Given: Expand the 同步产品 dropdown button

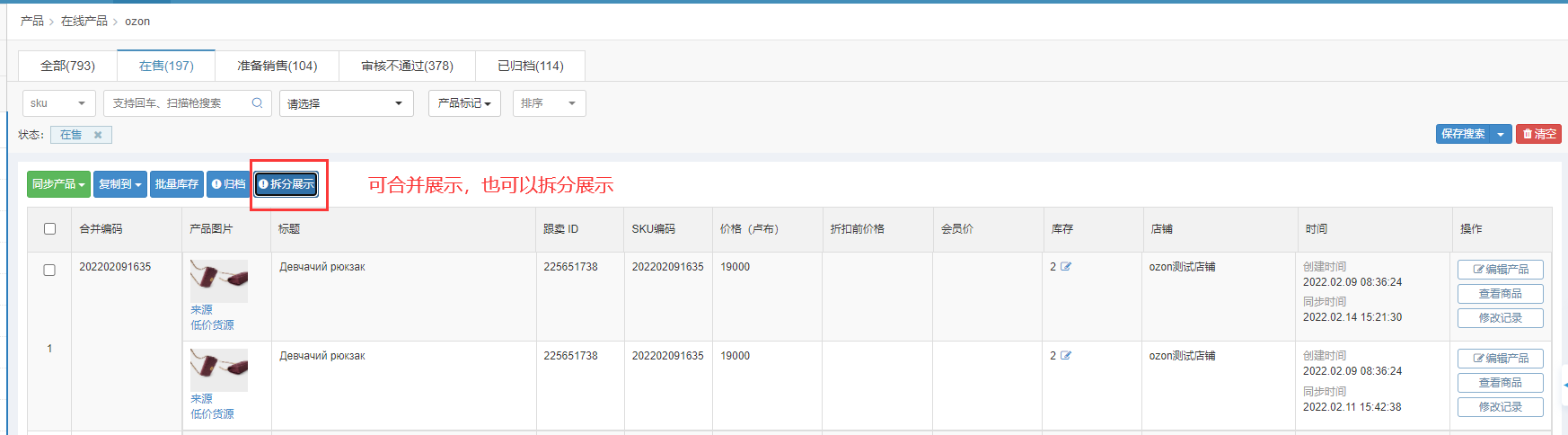Looking at the screenshot, I should tap(58, 184).
